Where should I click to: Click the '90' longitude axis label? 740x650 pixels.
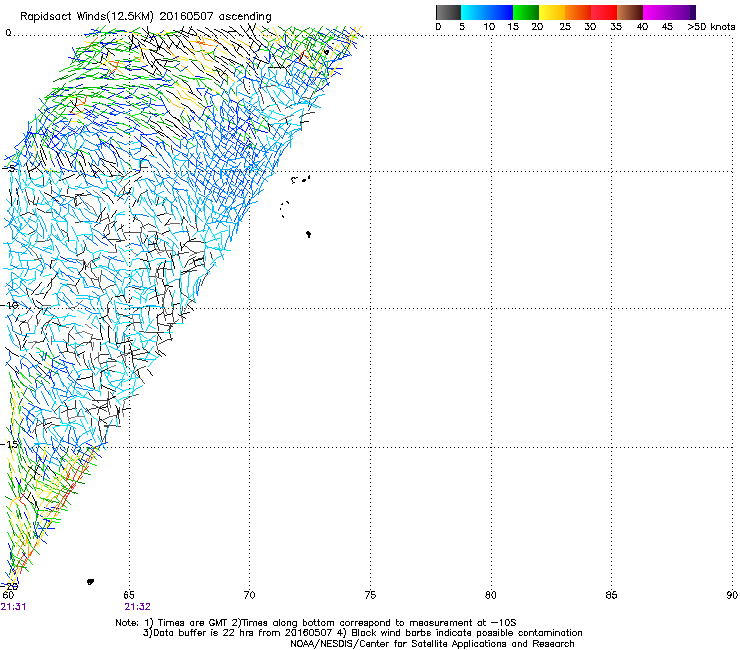click(732, 595)
